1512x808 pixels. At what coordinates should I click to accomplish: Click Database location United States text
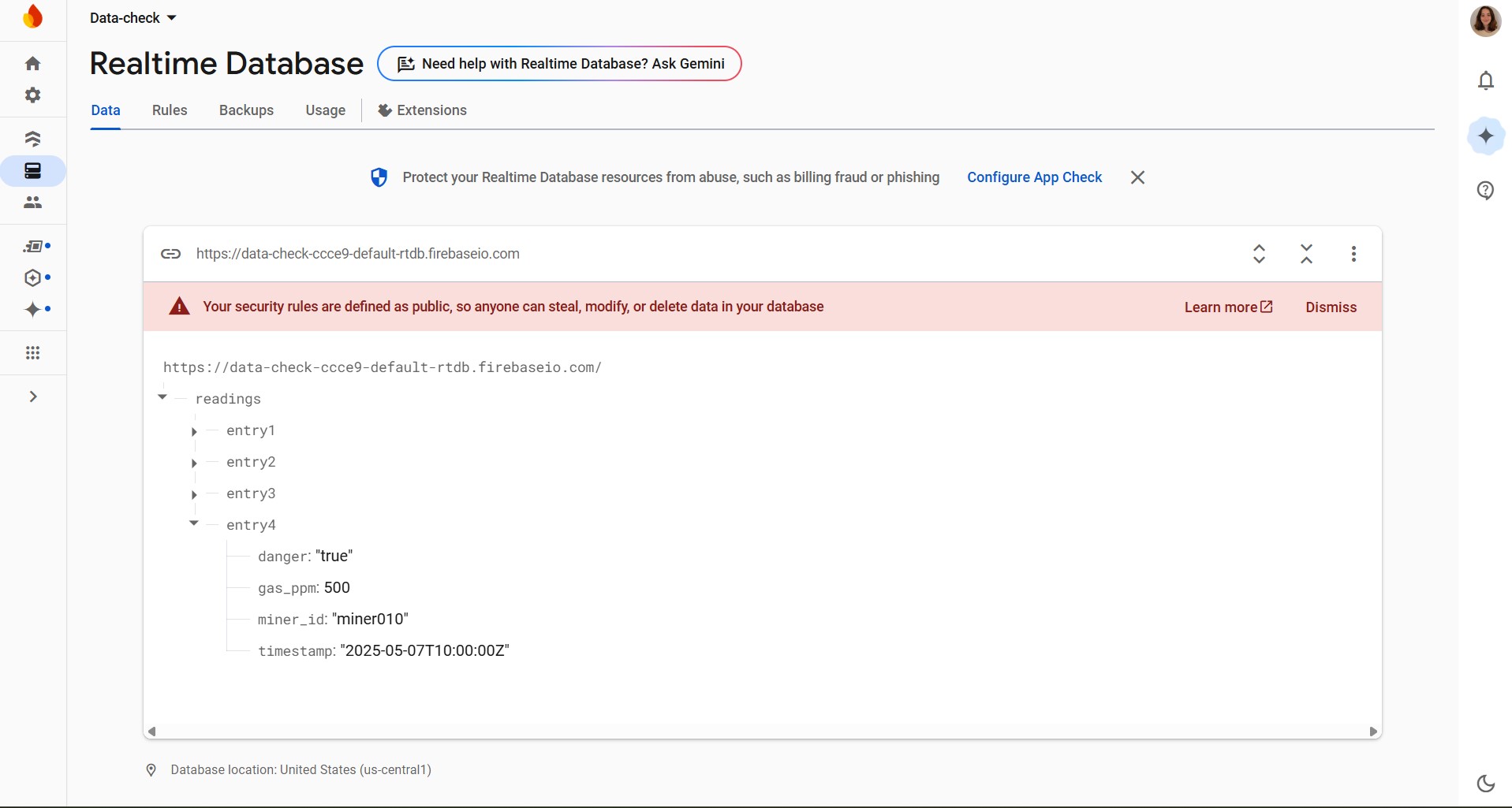click(x=301, y=769)
